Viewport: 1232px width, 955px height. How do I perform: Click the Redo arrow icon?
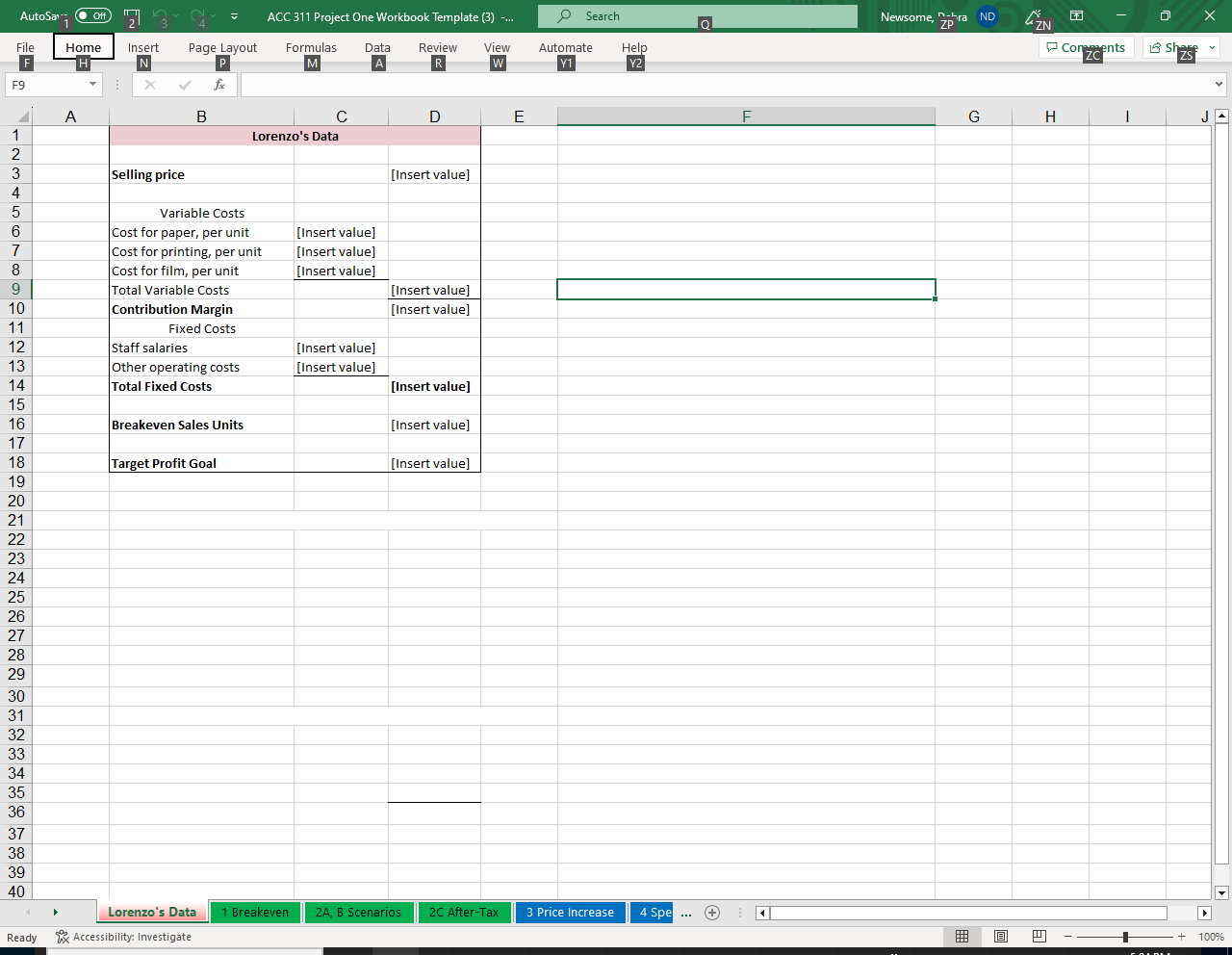[199, 16]
